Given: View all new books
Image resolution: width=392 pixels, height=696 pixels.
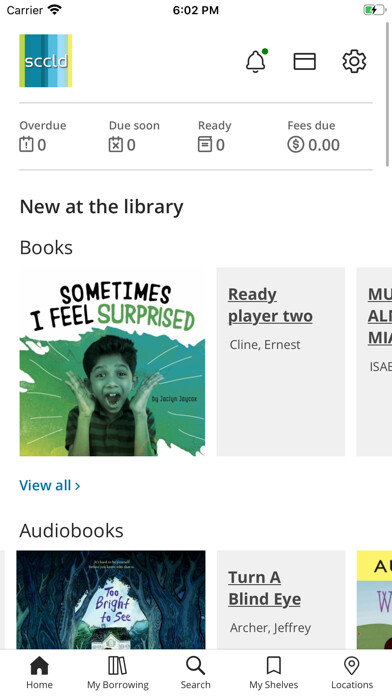Looking at the screenshot, I should click(x=50, y=485).
